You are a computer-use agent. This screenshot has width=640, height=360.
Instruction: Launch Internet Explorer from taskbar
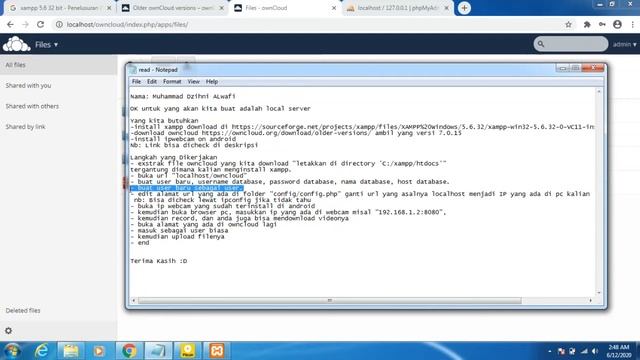pos(41,351)
